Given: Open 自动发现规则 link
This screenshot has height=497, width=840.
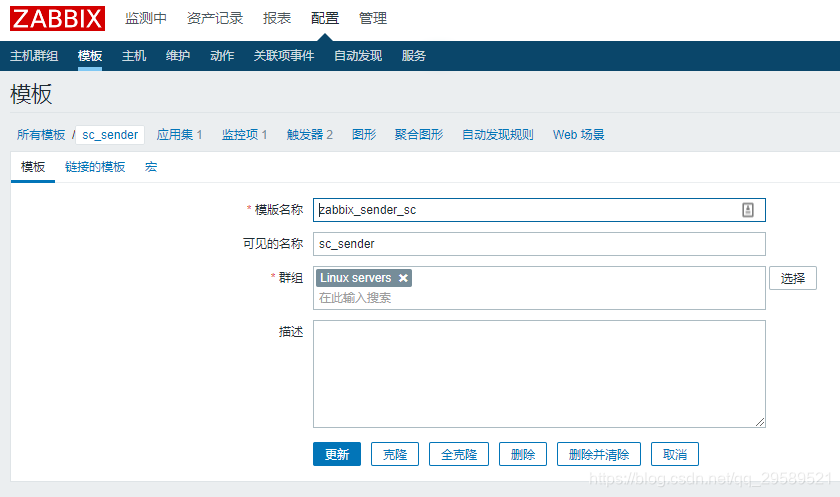Looking at the screenshot, I should (498, 134).
